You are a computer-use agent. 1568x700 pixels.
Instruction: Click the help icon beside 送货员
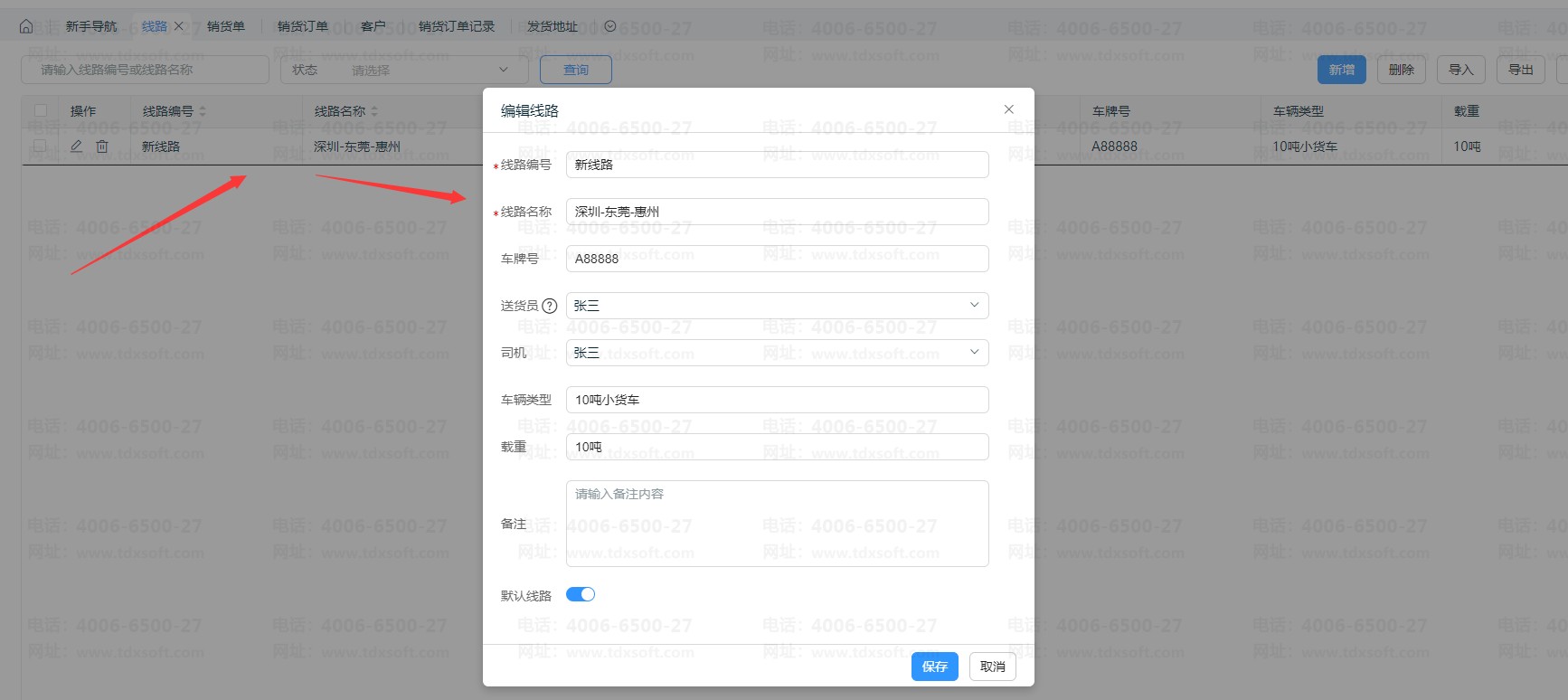(x=549, y=306)
